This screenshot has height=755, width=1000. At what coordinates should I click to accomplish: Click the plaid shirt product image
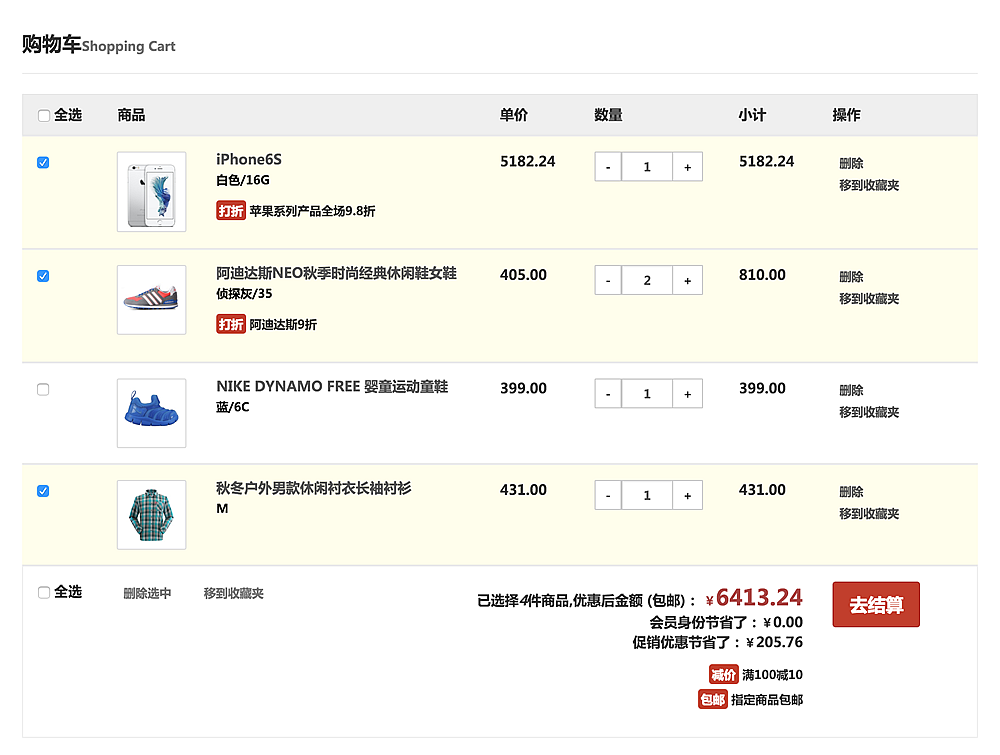(151, 515)
